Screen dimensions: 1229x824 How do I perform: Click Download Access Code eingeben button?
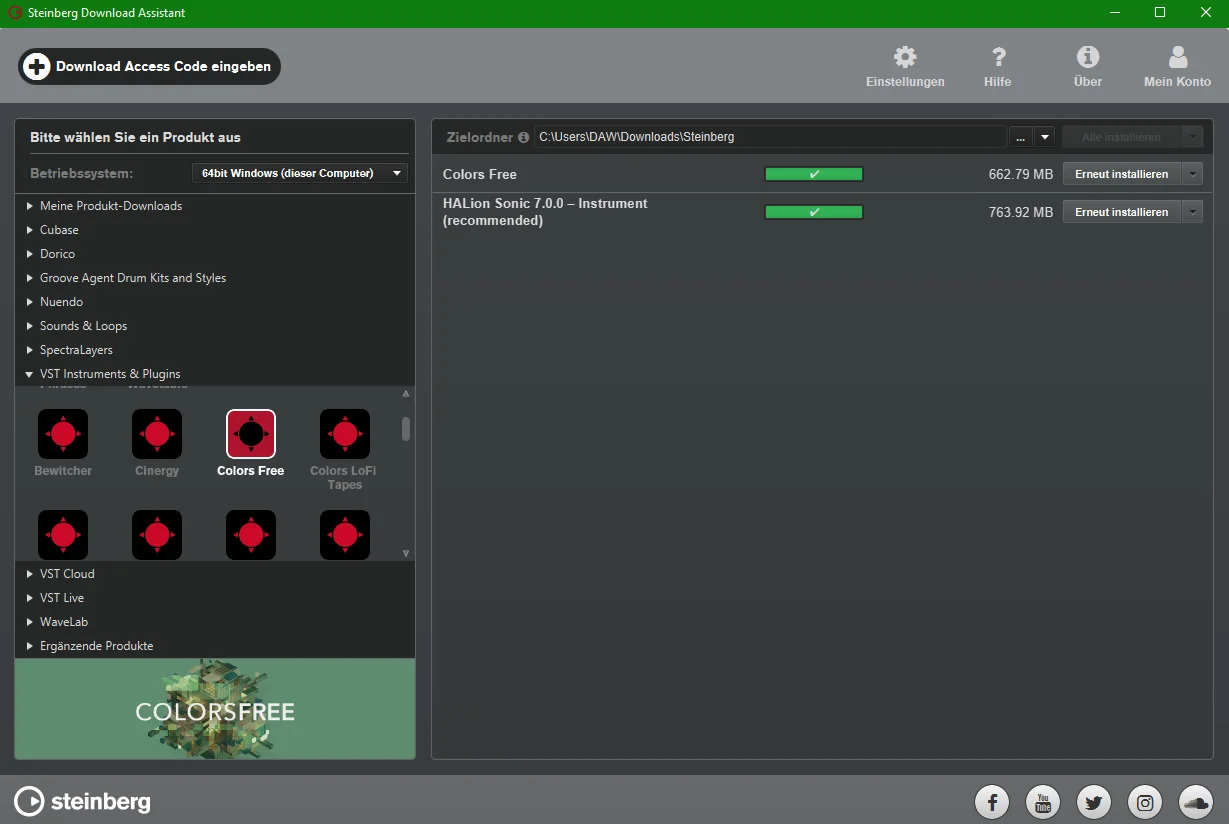tap(149, 67)
